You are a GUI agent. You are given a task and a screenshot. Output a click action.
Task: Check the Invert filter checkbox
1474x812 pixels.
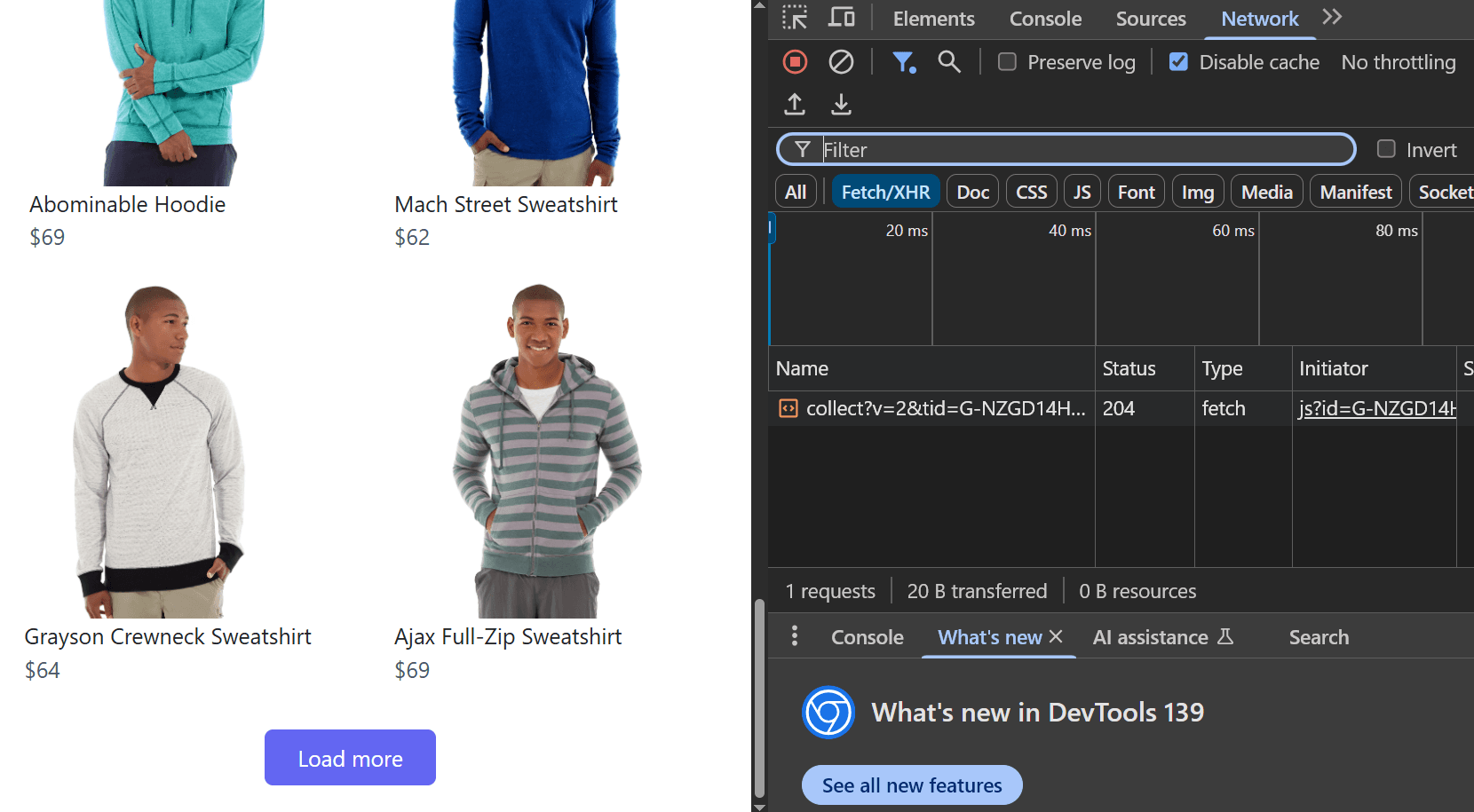point(1386,149)
